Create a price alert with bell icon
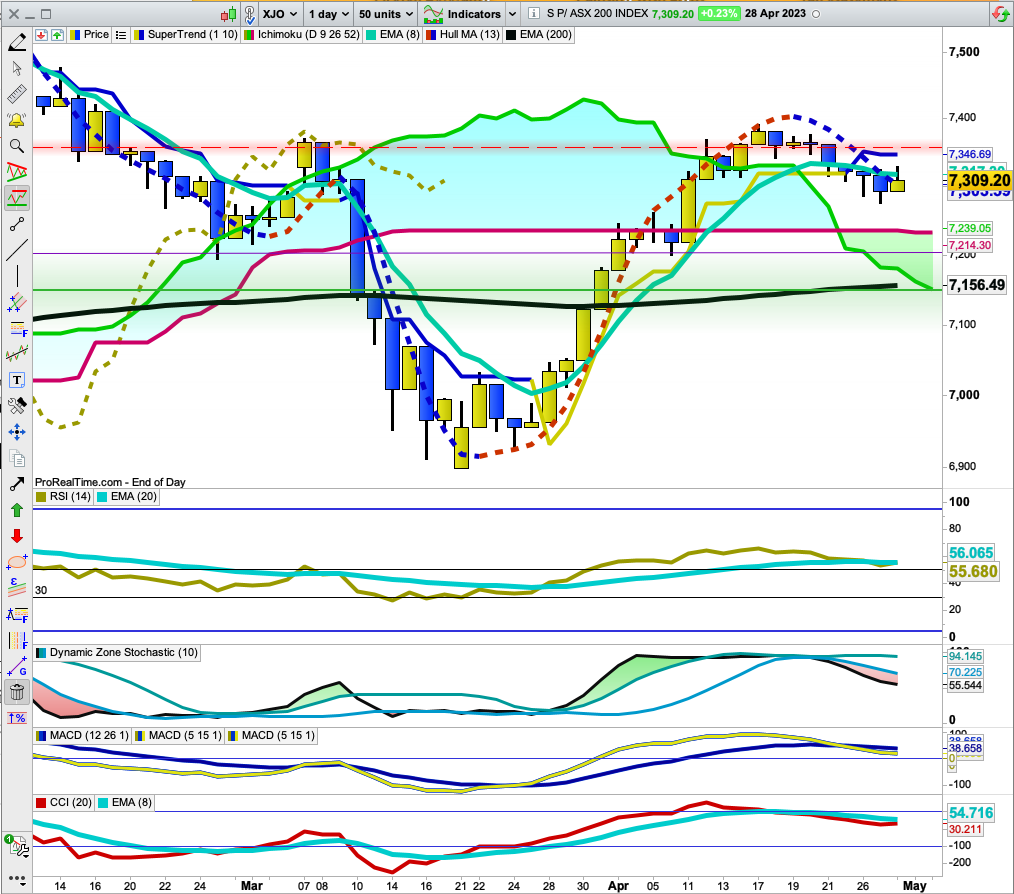Image resolution: width=1014 pixels, height=894 pixels. [17, 120]
